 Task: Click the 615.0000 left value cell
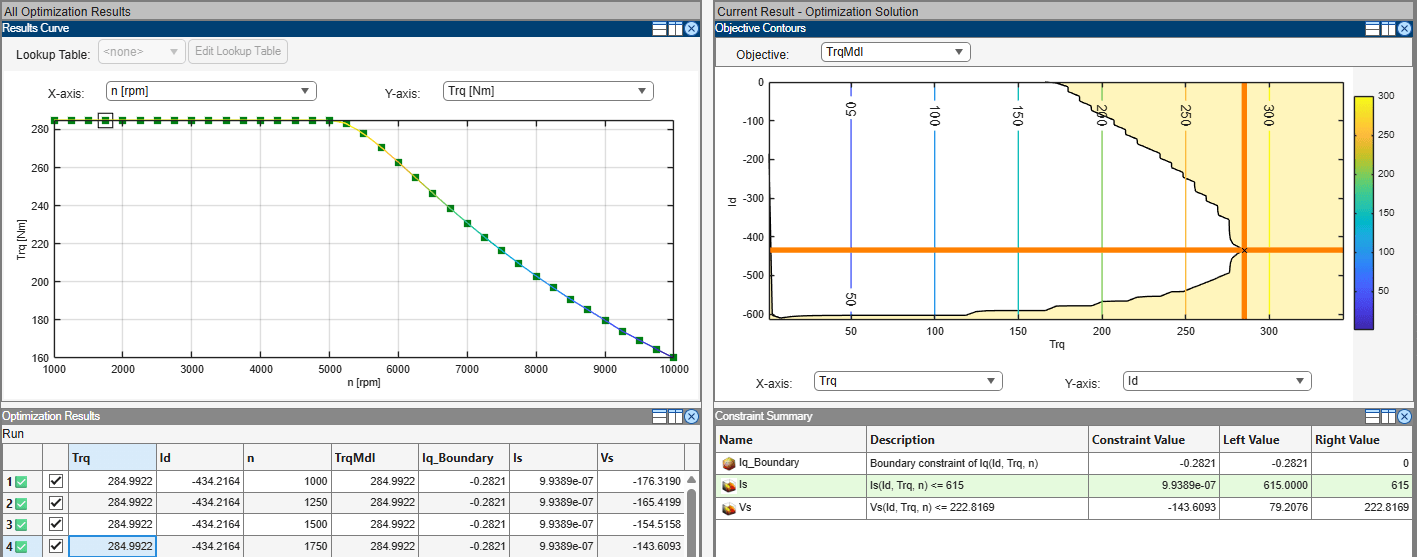click(1263, 485)
